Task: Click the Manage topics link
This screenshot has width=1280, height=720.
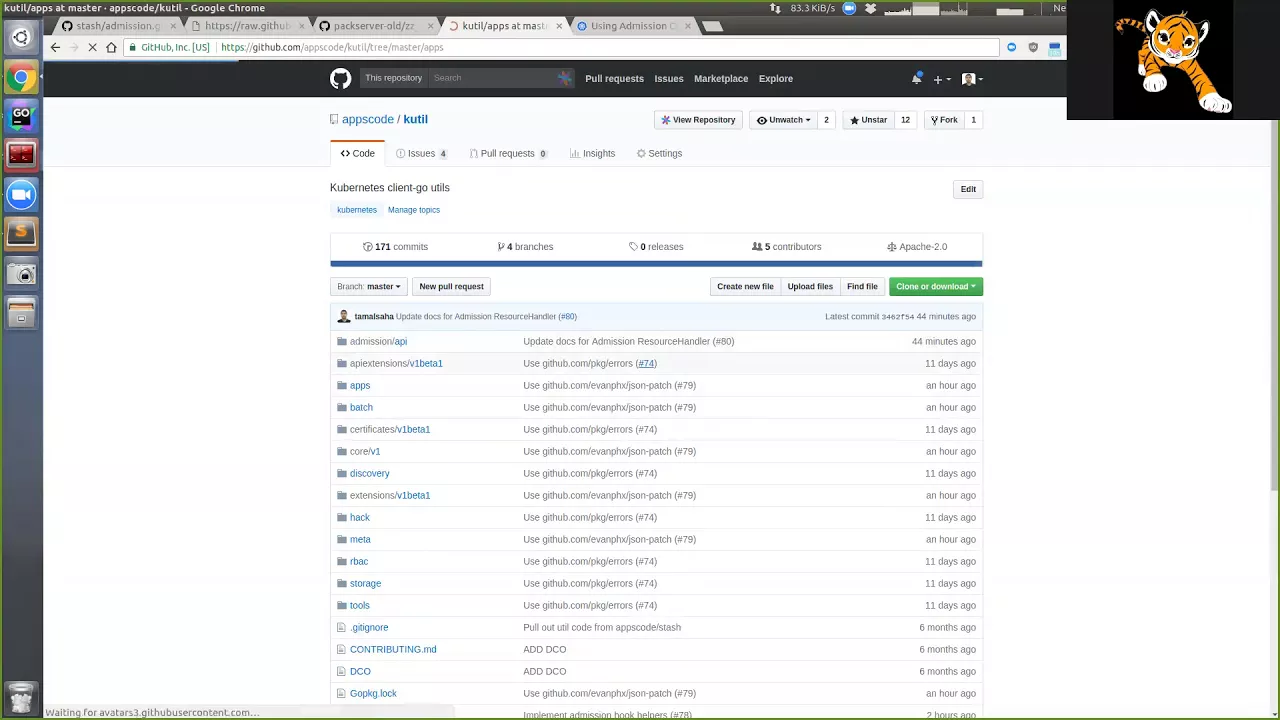Action: tap(414, 210)
